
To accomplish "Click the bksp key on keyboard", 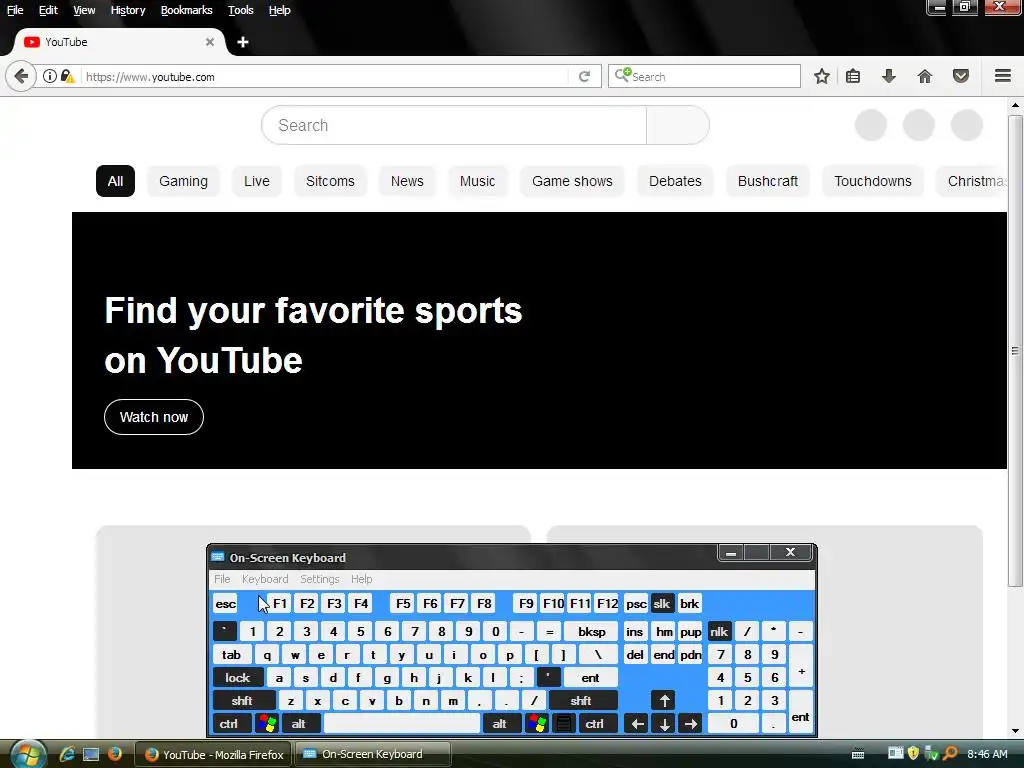I will click(592, 632).
